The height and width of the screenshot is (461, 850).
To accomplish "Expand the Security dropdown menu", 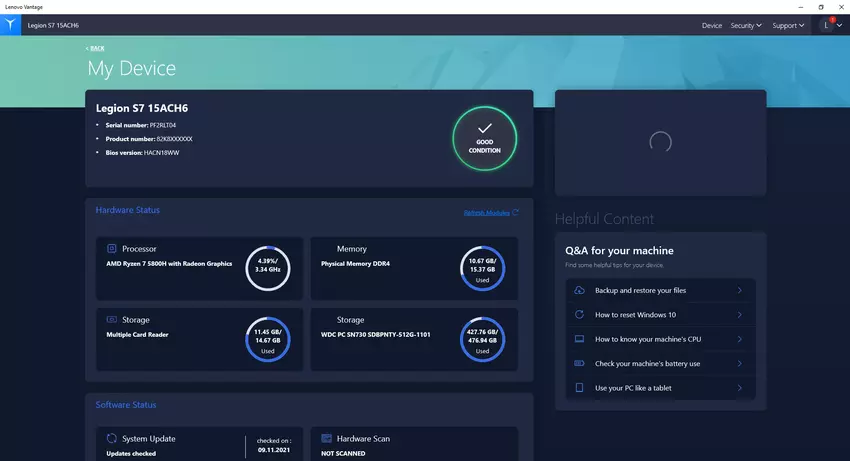I will [x=746, y=25].
